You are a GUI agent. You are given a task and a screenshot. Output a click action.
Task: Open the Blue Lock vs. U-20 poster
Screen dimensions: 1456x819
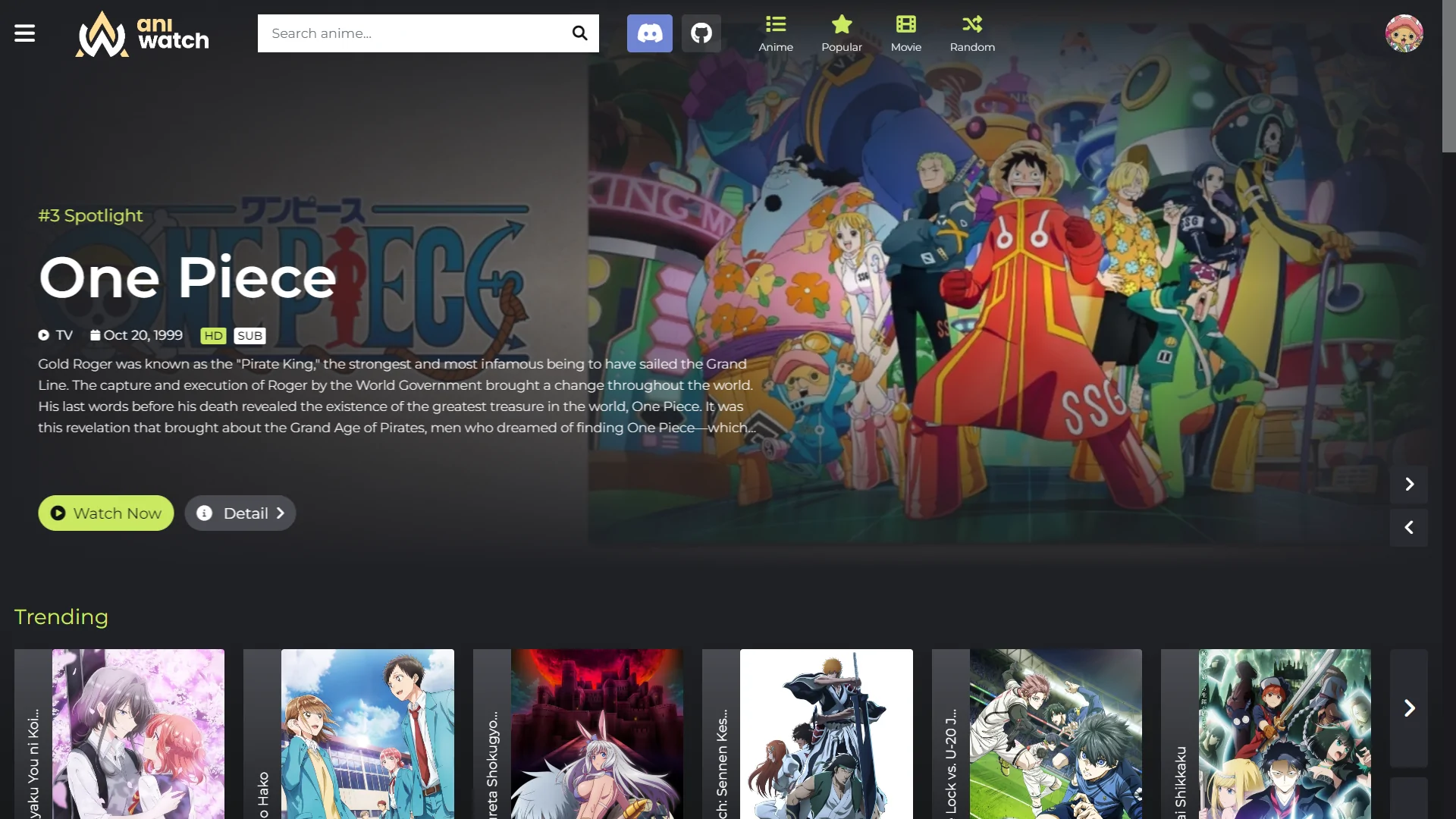pyautogui.click(x=1055, y=733)
